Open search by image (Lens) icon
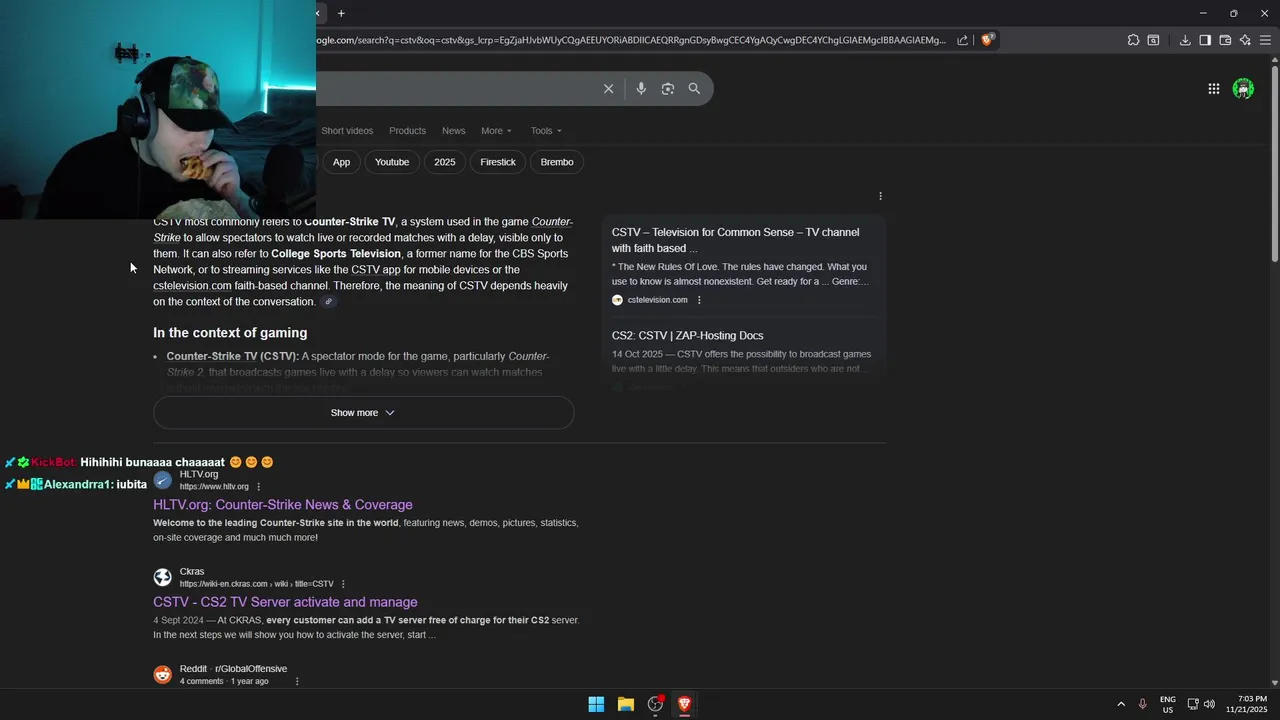The image size is (1280, 720). tap(668, 89)
